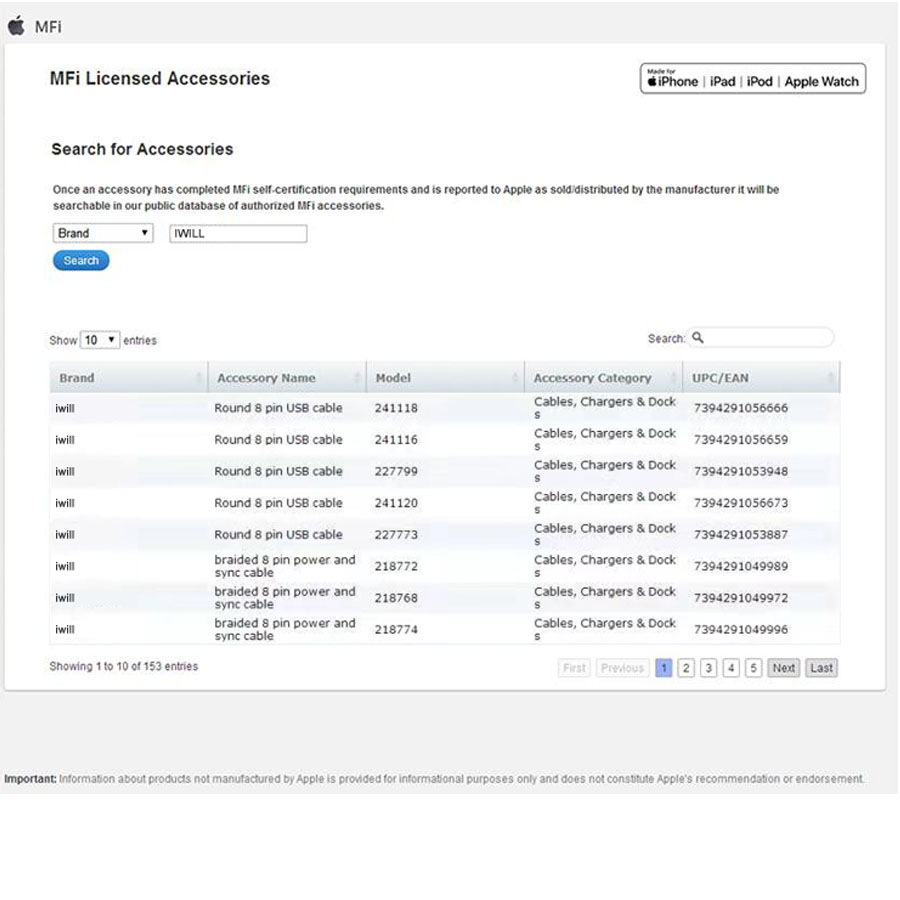Click UPC 7394291056659

[x=740, y=440]
